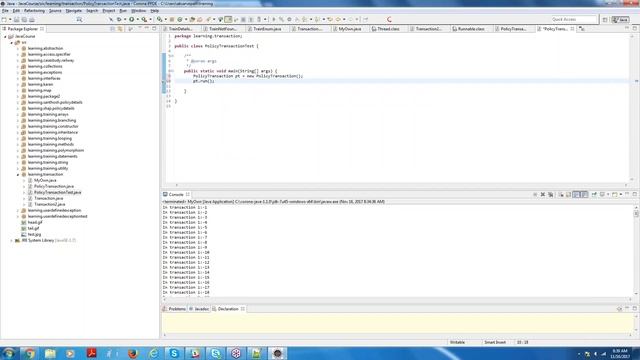The image size is (640, 360).
Task: Open the Help menu
Action: [x=155, y=11]
